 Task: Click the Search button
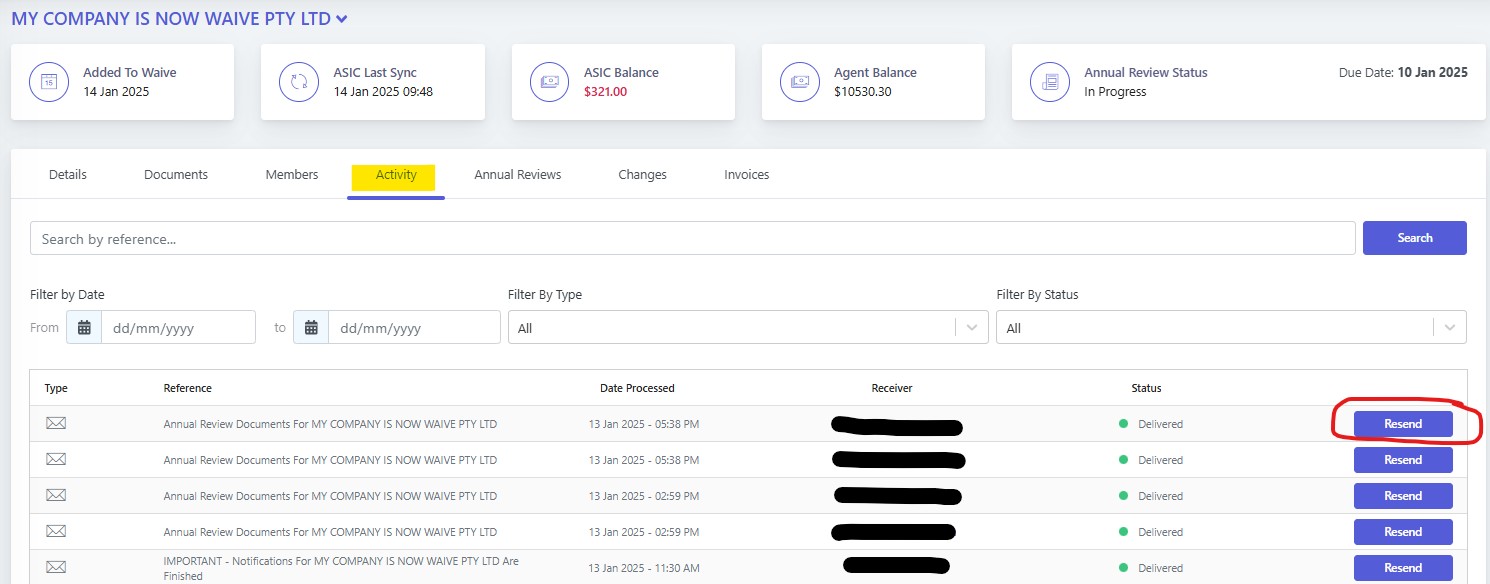(x=1414, y=238)
